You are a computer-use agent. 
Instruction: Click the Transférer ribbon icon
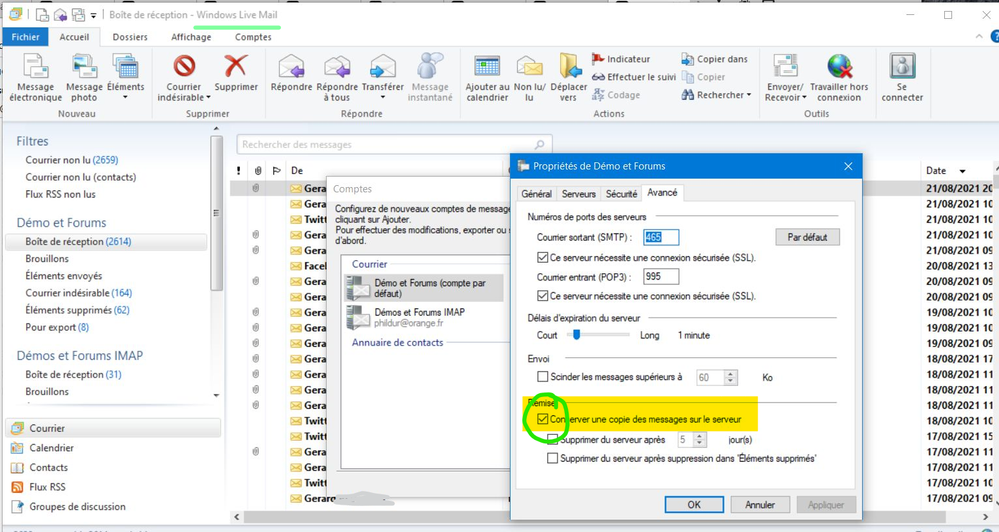click(382, 67)
